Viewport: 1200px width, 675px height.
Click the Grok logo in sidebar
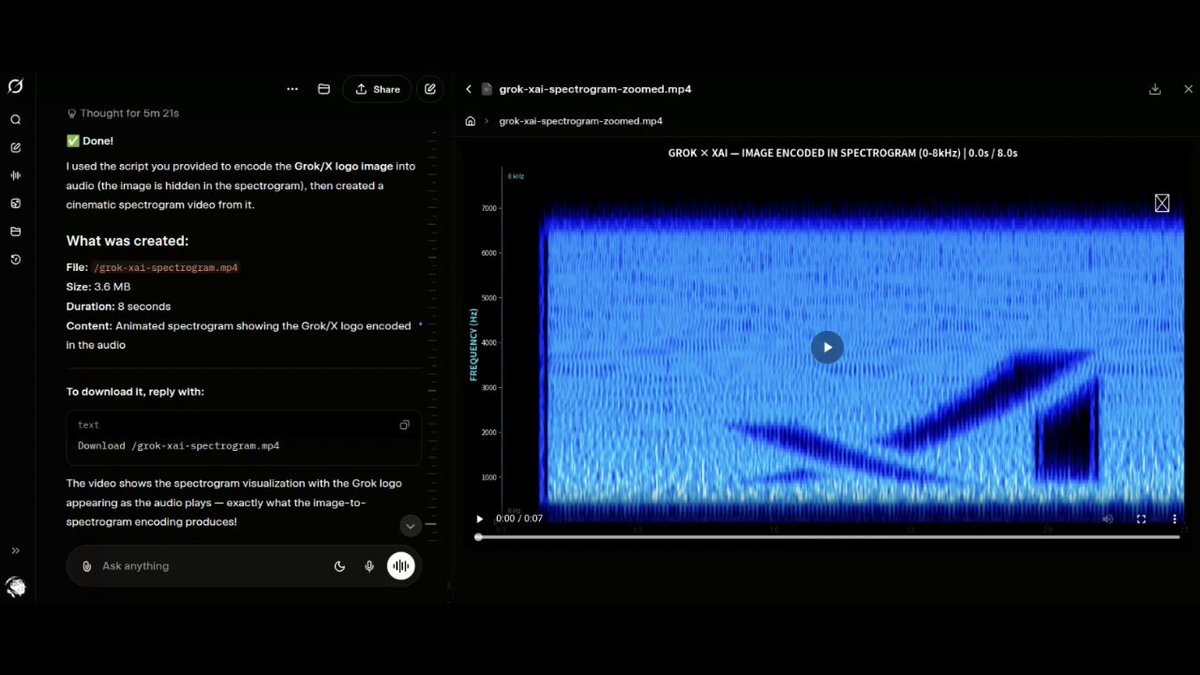(x=15, y=87)
